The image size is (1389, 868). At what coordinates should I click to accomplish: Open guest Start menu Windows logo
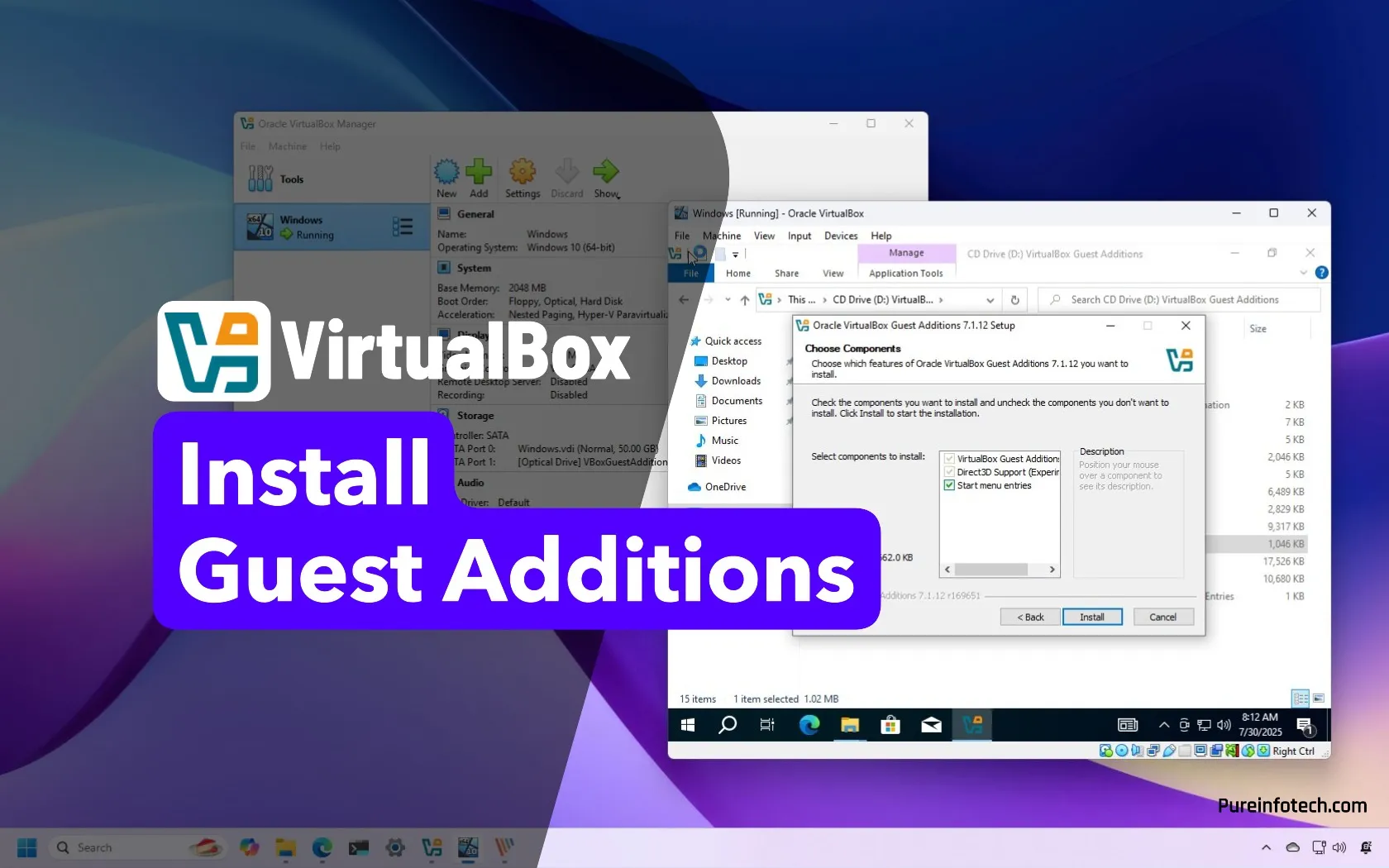coord(687,725)
